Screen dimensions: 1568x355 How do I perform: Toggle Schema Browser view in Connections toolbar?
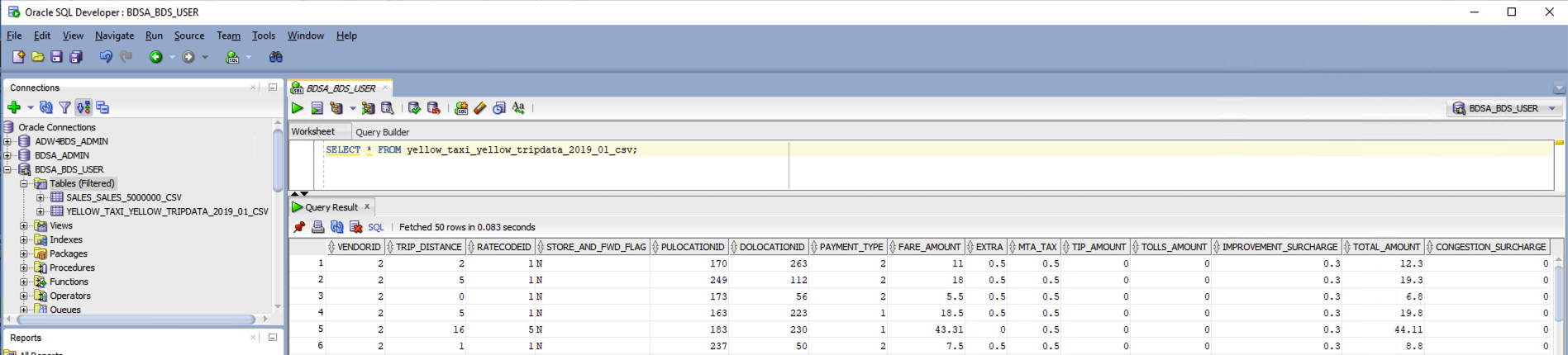[x=83, y=107]
